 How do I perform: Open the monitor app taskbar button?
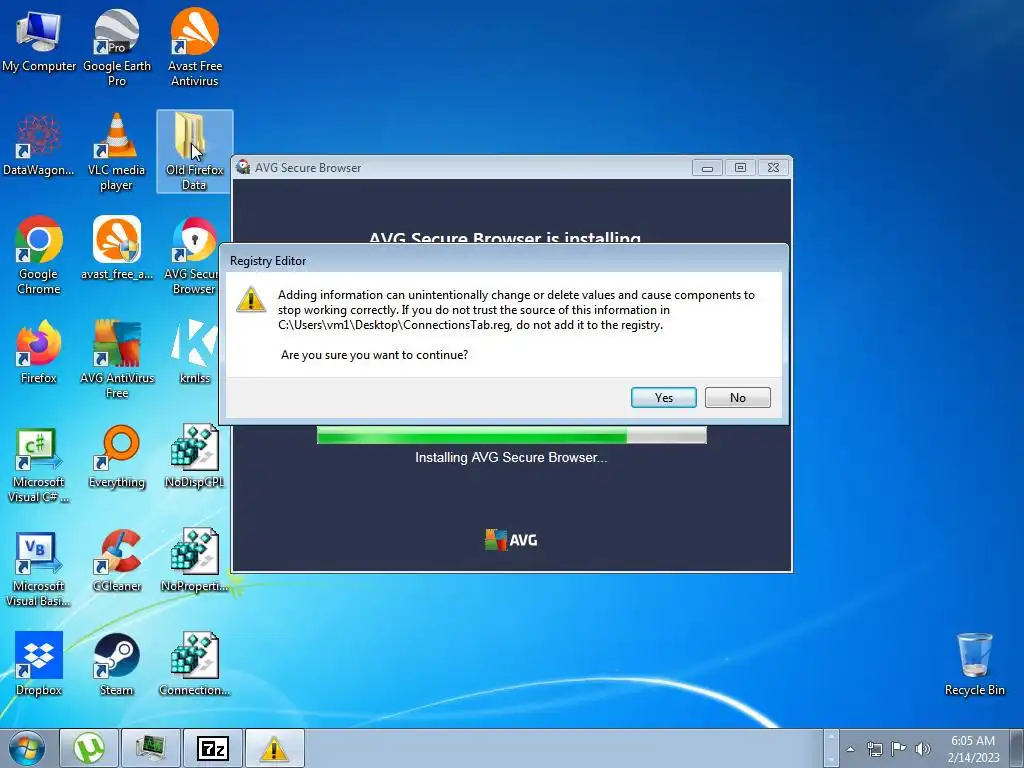[151, 748]
